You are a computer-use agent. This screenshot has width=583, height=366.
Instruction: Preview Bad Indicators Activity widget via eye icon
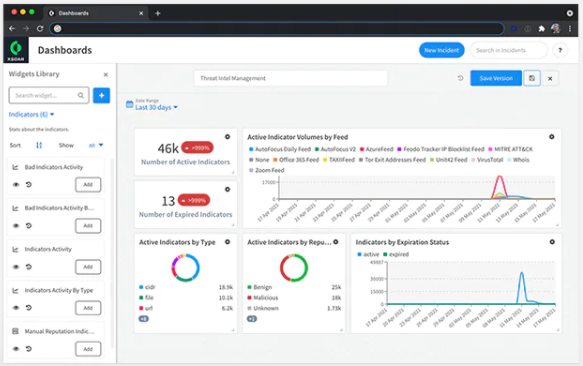click(16, 184)
